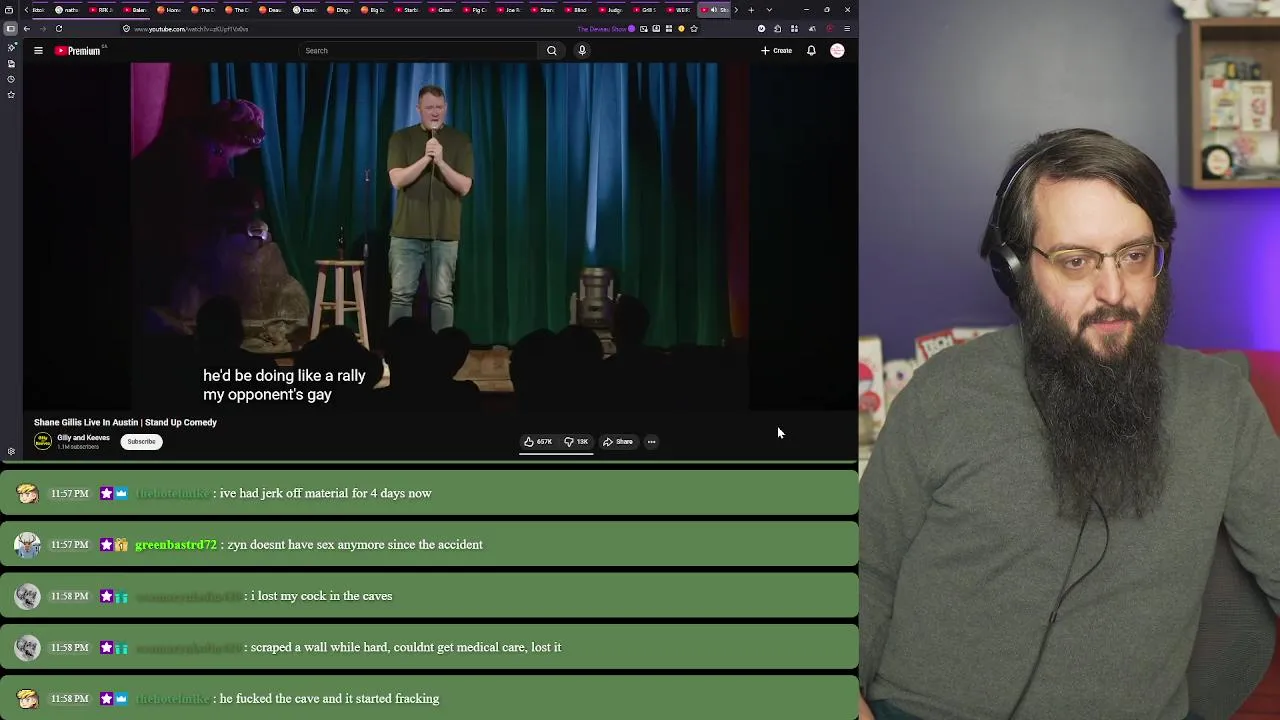Click chat username greenbastrd72
This screenshot has height=720, width=1280.
(x=176, y=545)
